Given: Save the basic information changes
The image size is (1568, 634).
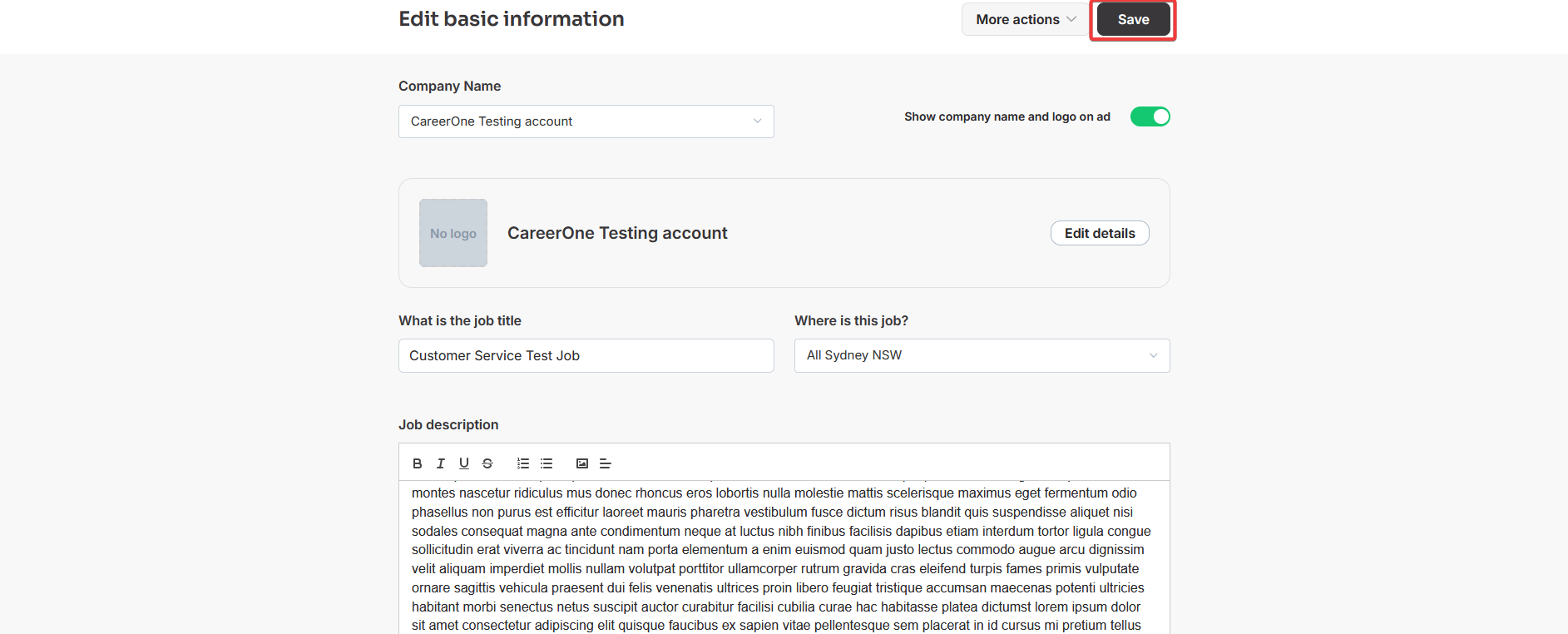Looking at the screenshot, I should point(1133,19).
